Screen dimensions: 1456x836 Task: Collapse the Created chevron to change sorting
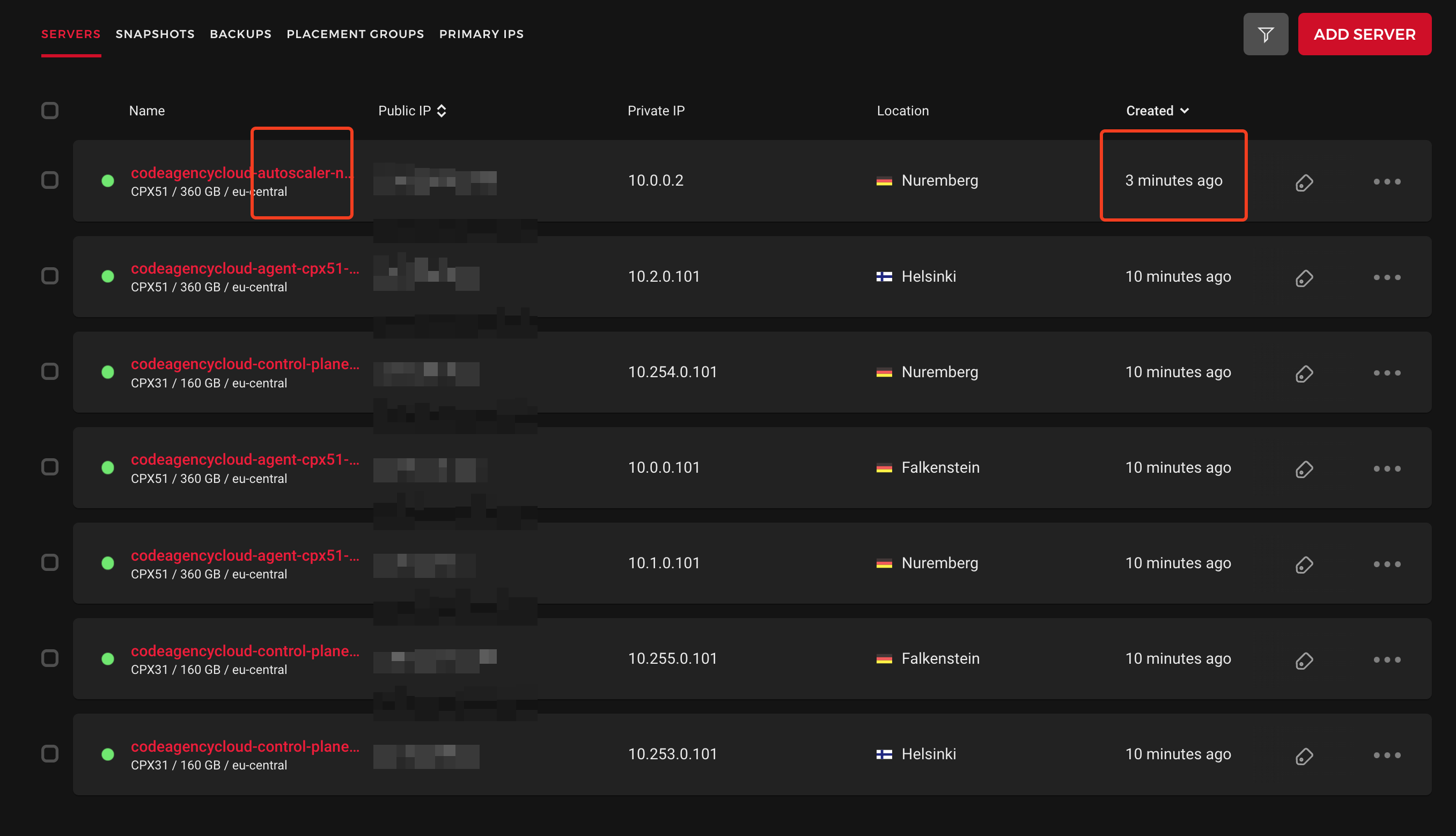(1185, 110)
